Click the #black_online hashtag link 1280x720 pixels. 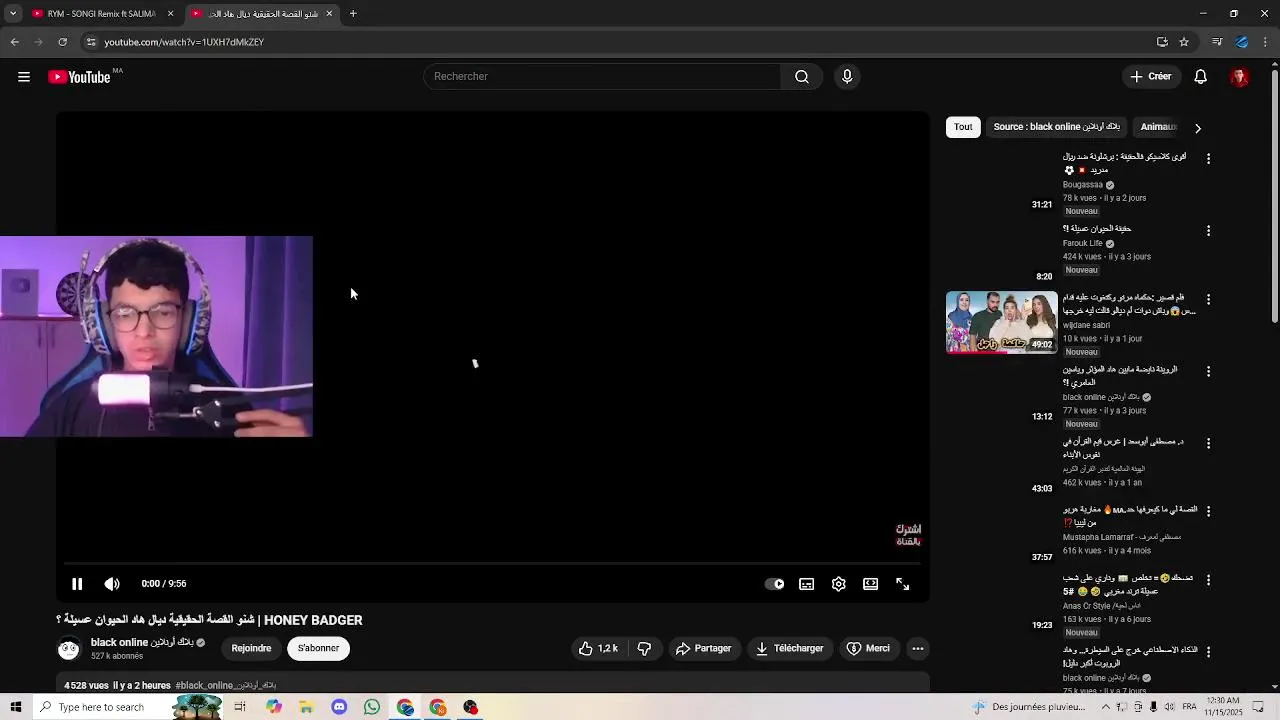(225, 686)
